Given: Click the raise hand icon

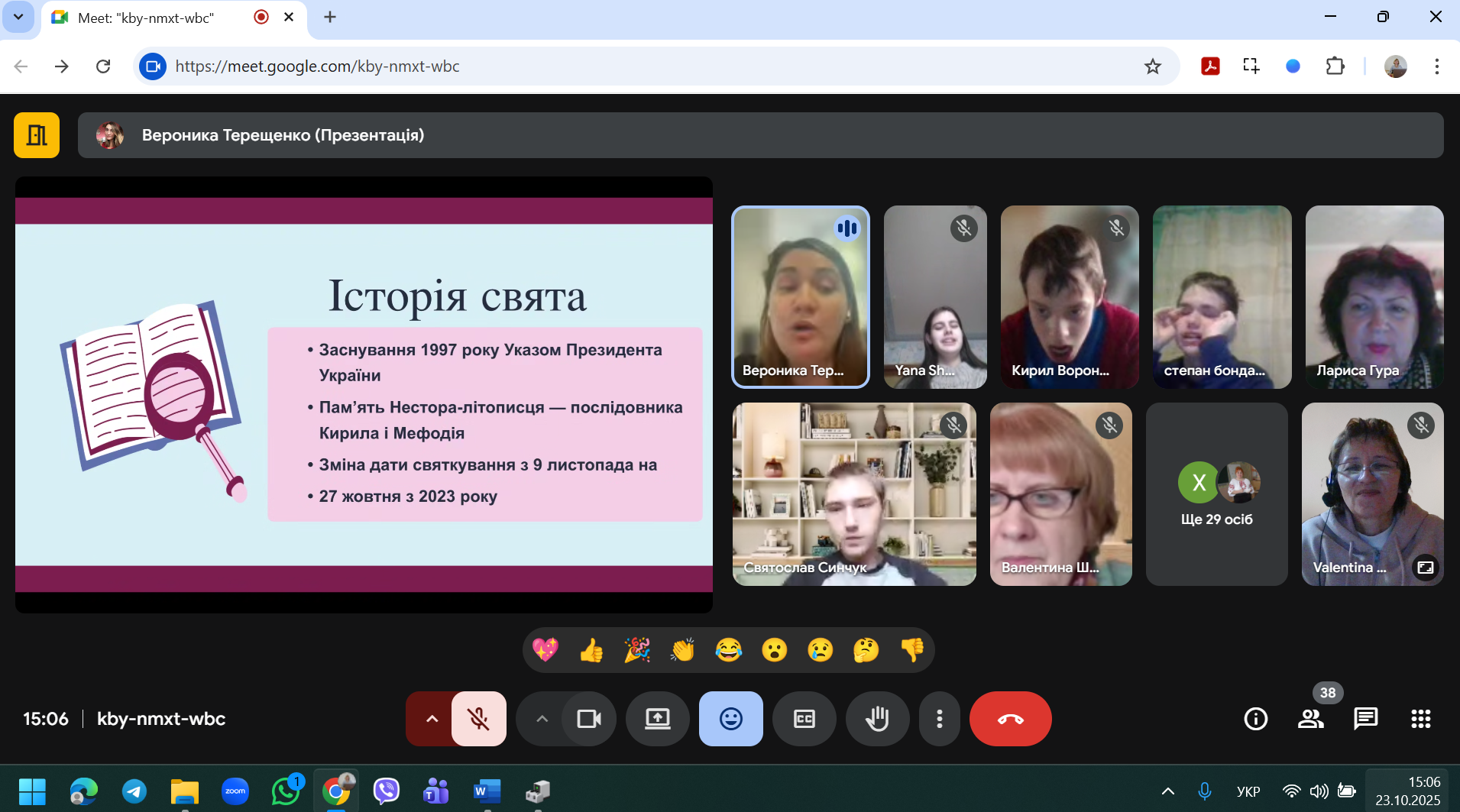Looking at the screenshot, I should pos(877,719).
